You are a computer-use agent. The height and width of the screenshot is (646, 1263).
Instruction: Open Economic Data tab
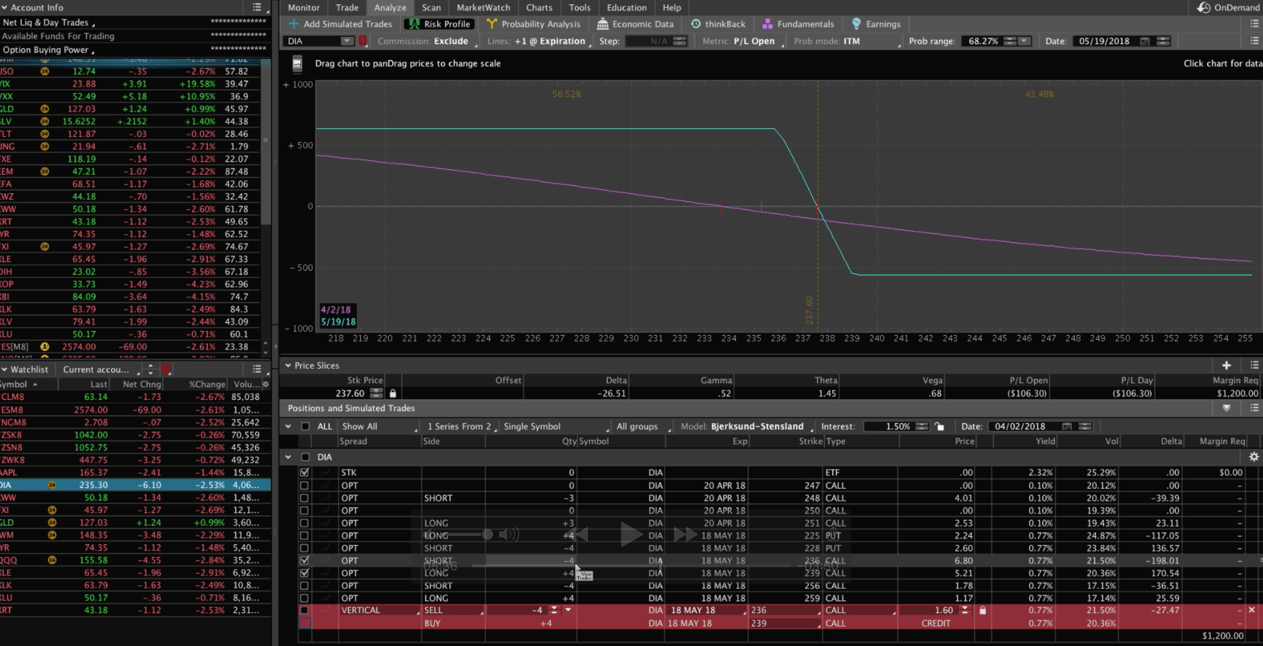635,24
